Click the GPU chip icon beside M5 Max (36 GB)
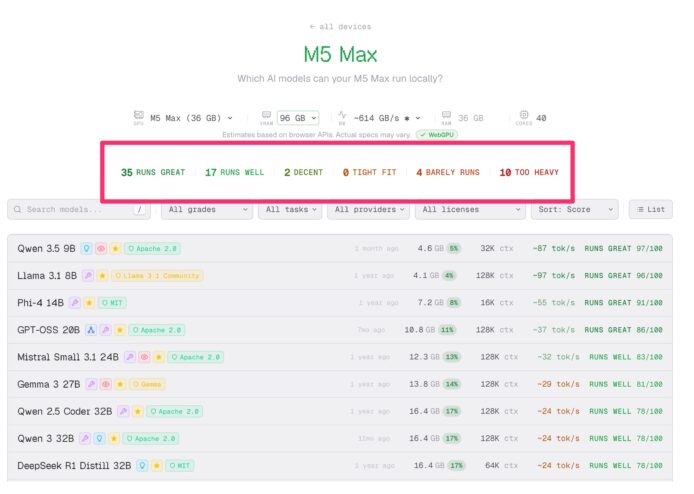Screen dimensions: 694x494 [x=139, y=115]
